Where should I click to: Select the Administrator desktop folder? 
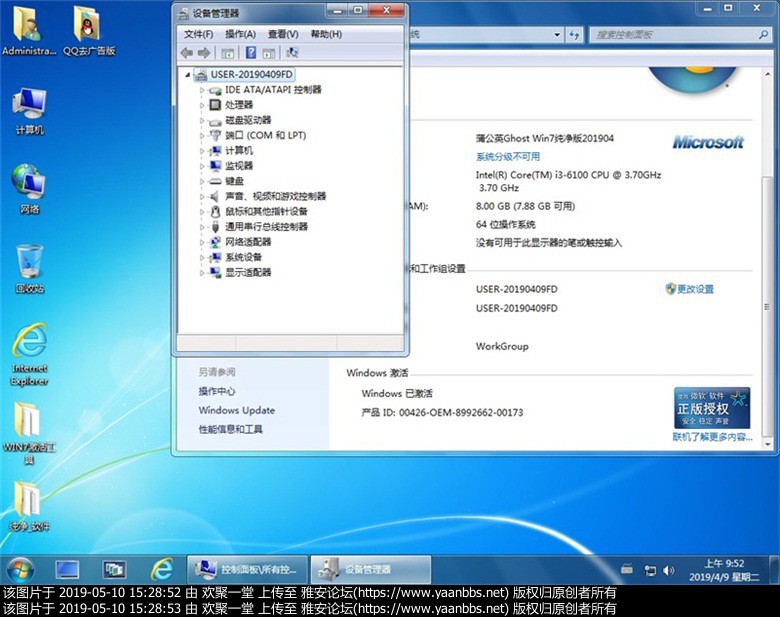pyautogui.click(x=29, y=31)
